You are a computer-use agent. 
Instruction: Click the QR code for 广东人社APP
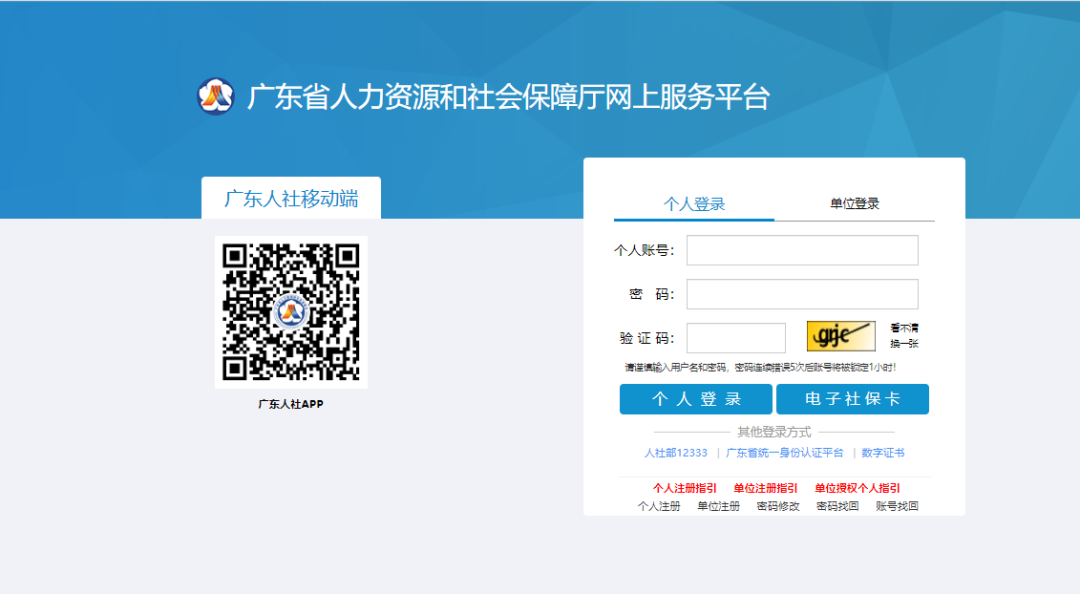click(291, 312)
